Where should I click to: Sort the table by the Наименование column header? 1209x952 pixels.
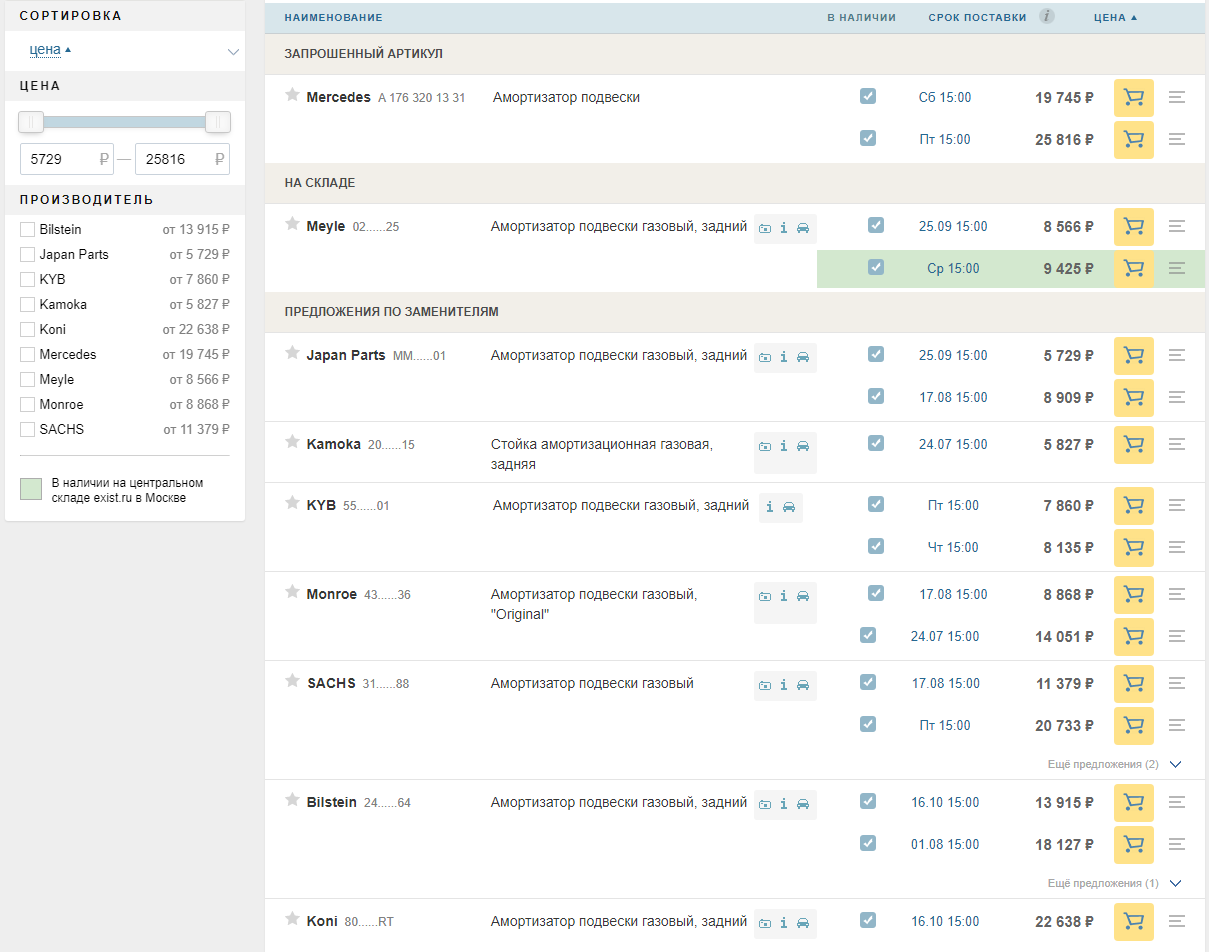tap(333, 18)
